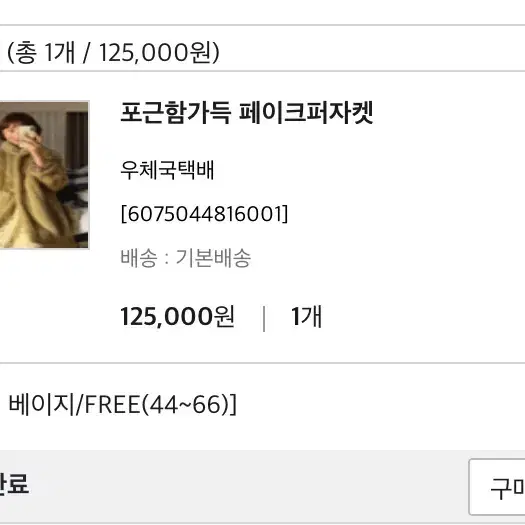Click the opening parenthesis of order summary

point(11,53)
